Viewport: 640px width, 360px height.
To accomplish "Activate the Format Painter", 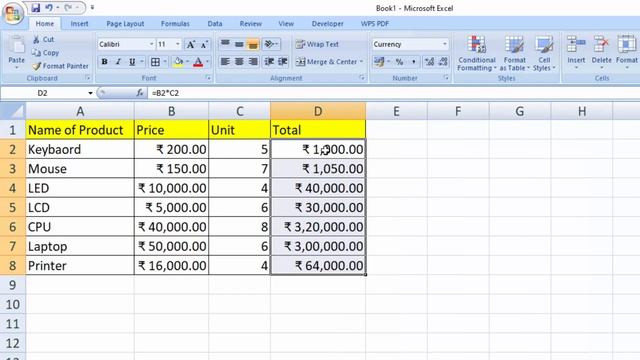I will [60, 66].
